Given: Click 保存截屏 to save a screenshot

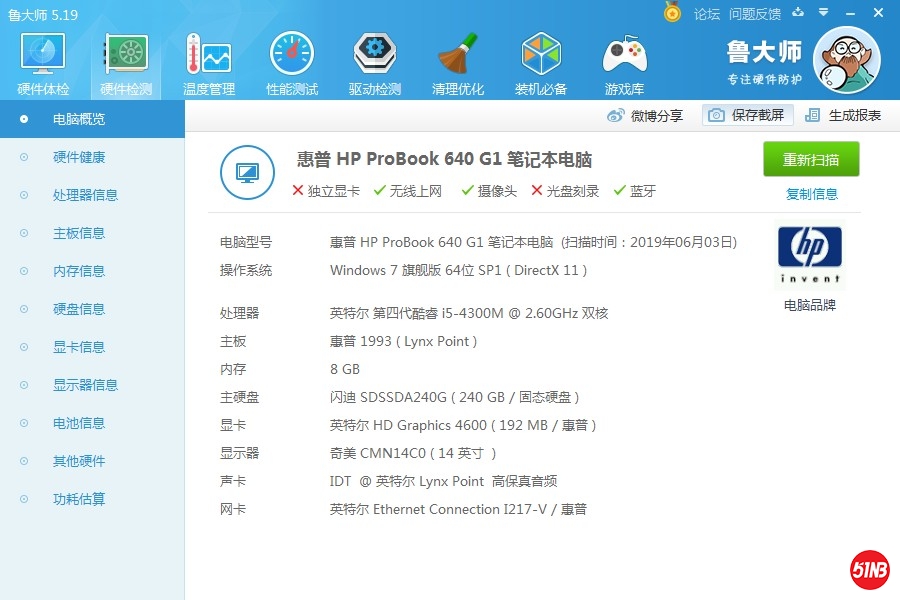Looking at the screenshot, I should (747, 115).
